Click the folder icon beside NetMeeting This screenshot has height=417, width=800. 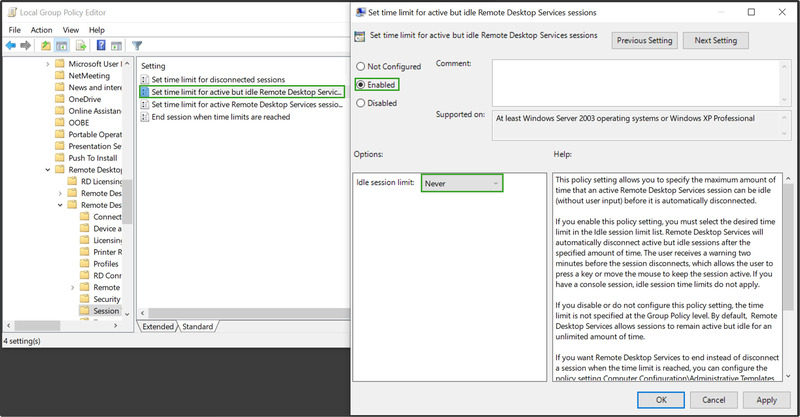tap(60, 76)
